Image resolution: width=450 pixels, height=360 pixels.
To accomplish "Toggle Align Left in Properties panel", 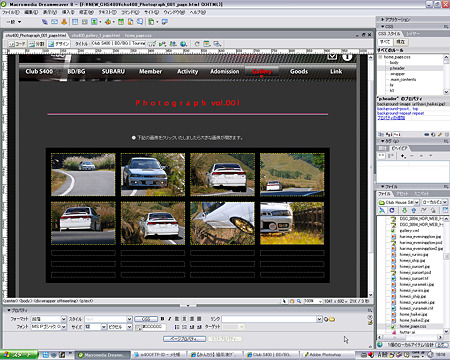I will tap(177, 319).
